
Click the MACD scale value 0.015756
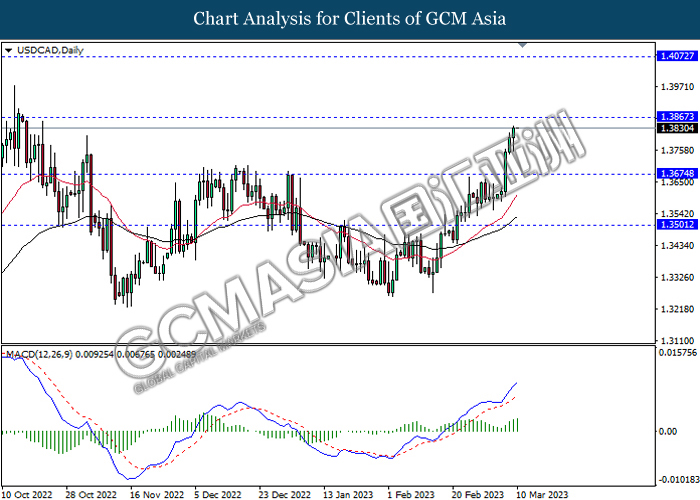pyautogui.click(x=678, y=353)
